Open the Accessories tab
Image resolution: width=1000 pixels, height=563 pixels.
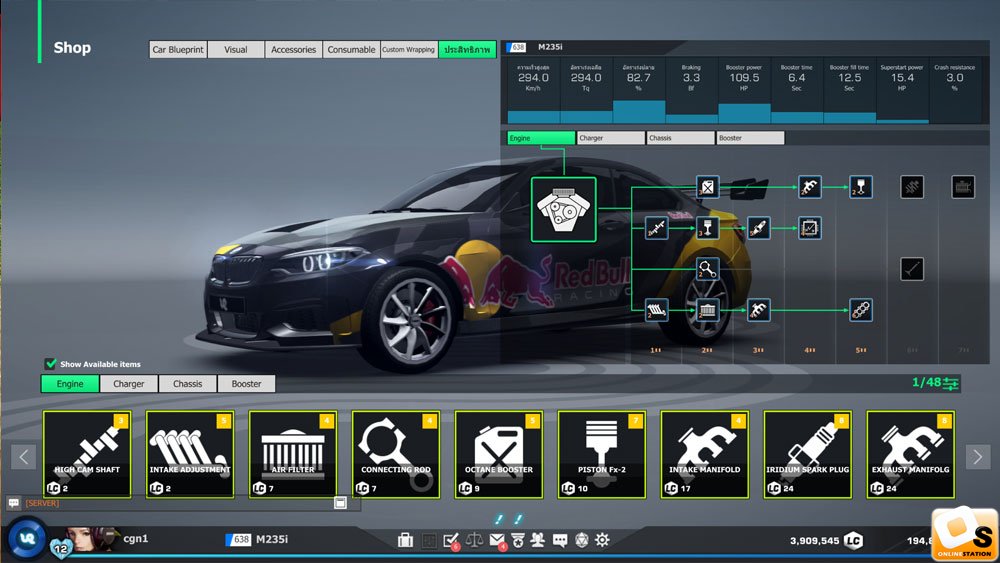[293, 49]
